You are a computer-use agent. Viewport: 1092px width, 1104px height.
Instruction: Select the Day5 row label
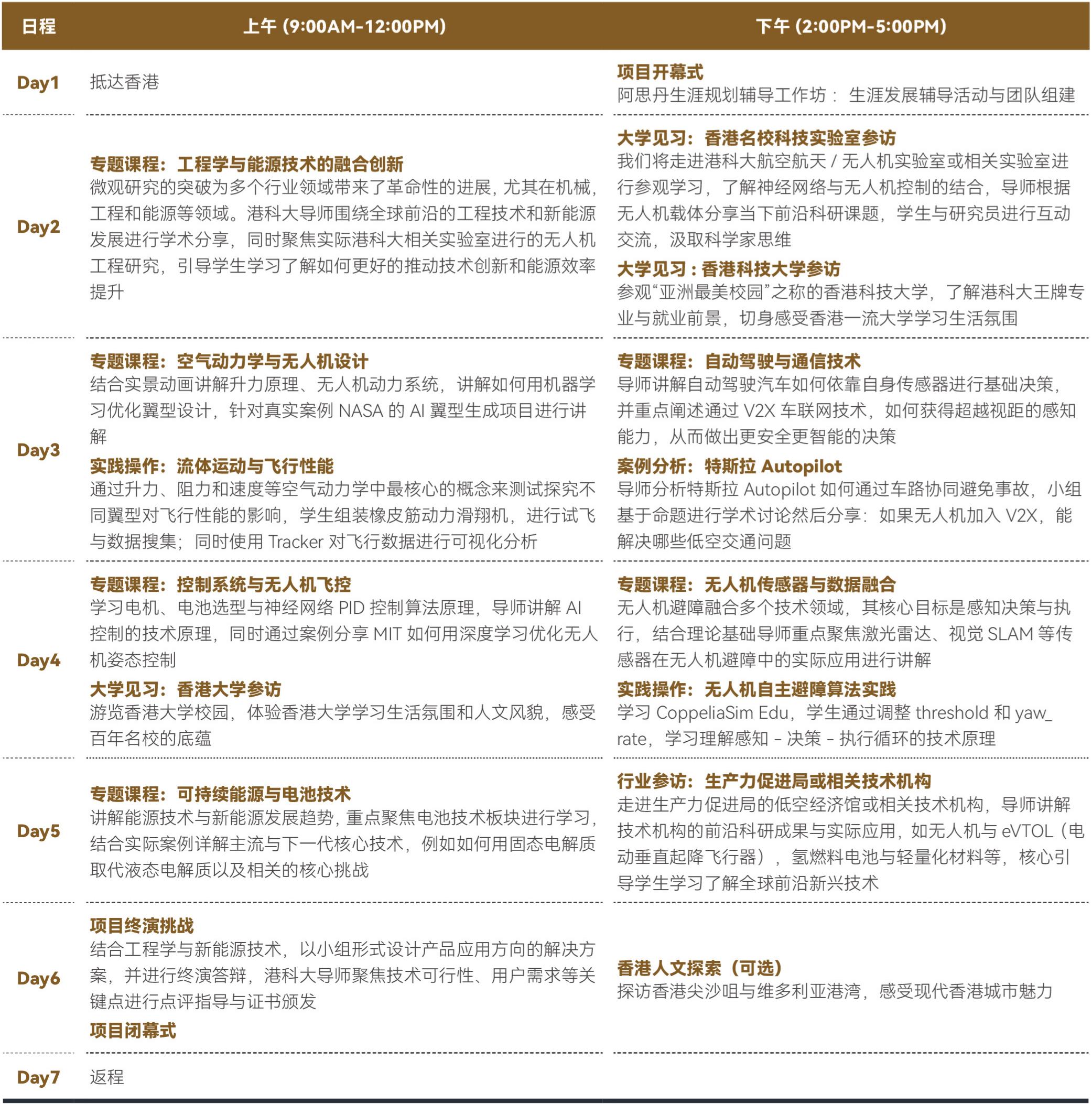[38, 831]
